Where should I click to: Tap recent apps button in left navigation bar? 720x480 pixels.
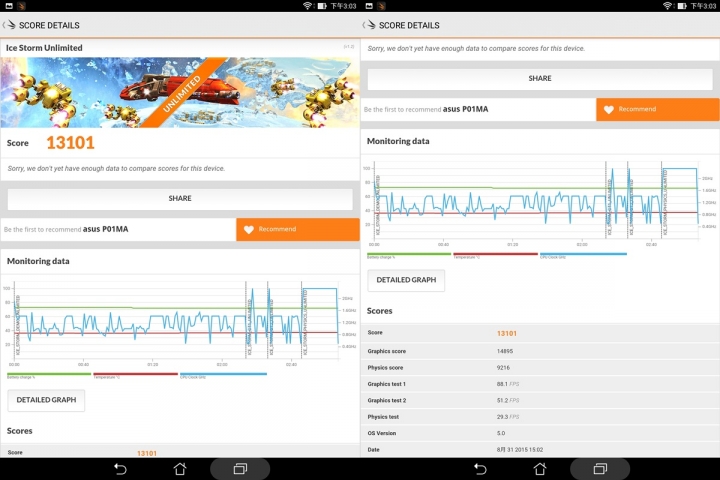(240, 469)
